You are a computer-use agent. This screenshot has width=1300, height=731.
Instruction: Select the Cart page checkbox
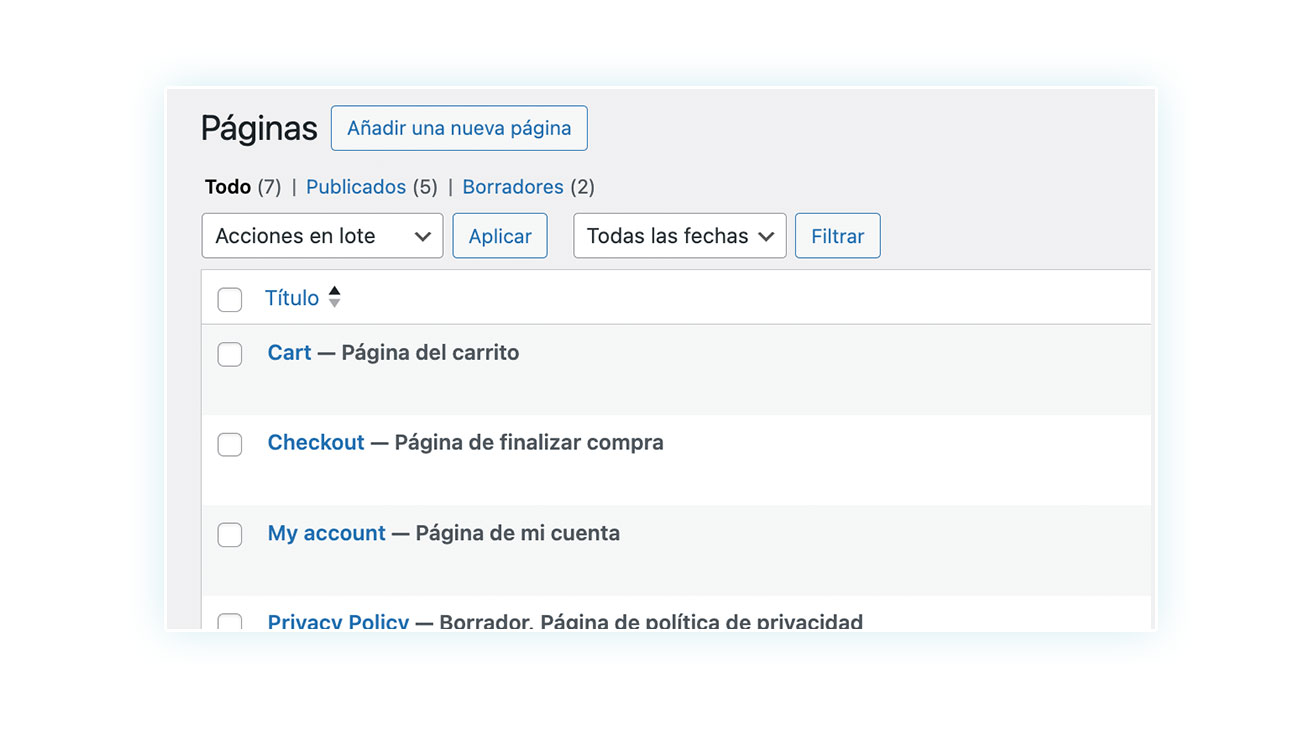[x=230, y=354]
